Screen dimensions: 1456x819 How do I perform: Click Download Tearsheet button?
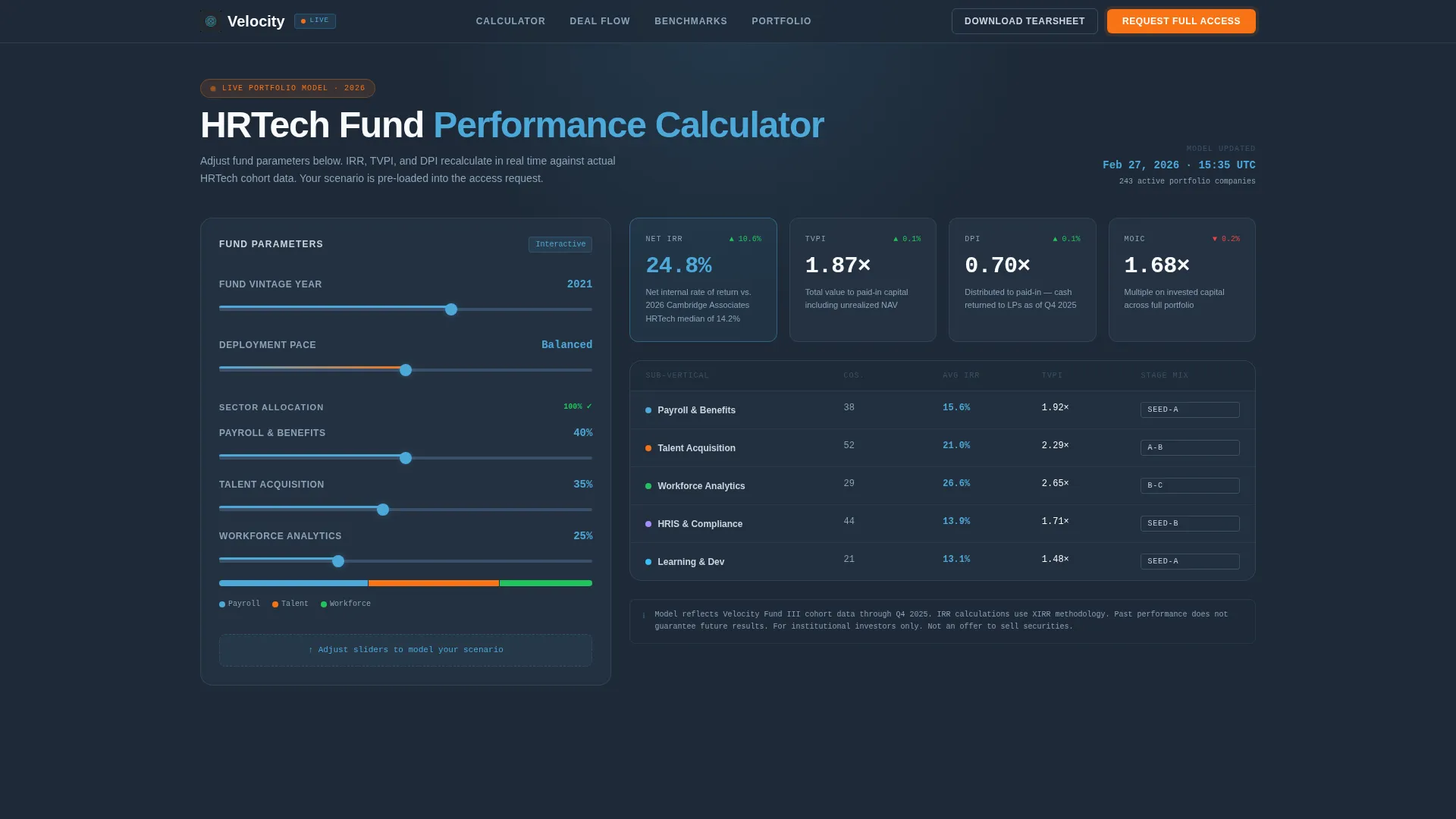tap(1025, 21)
